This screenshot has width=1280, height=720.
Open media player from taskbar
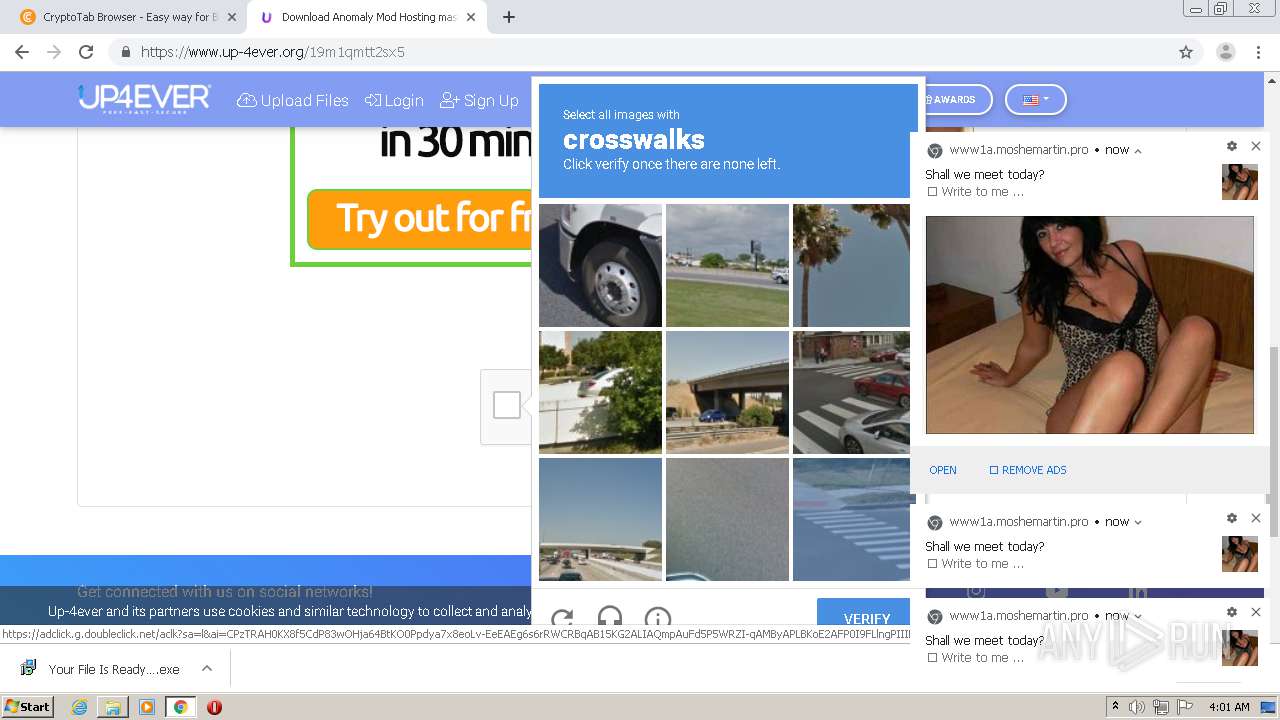147,707
